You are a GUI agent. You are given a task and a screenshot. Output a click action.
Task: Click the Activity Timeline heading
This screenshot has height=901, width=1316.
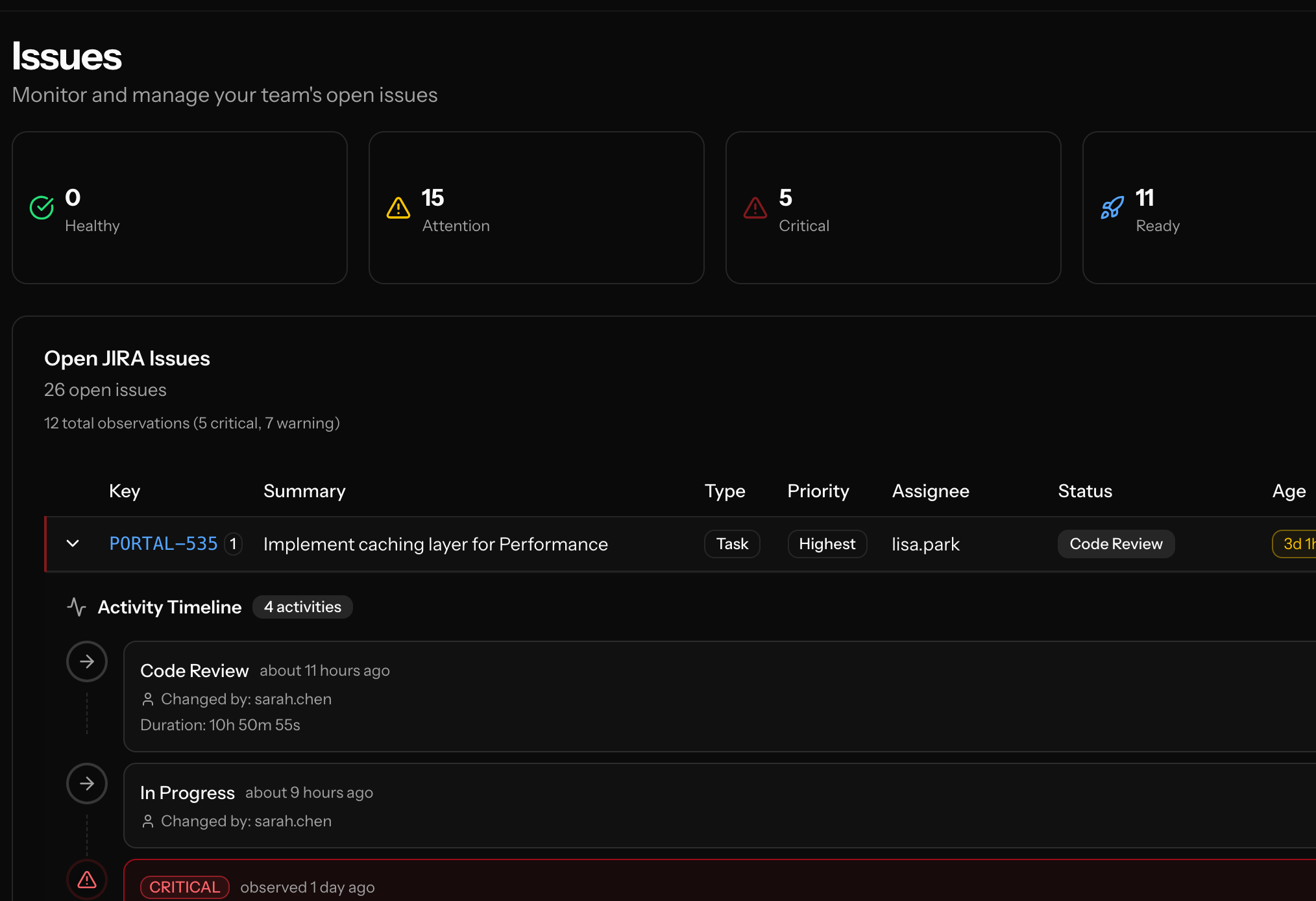pos(170,607)
